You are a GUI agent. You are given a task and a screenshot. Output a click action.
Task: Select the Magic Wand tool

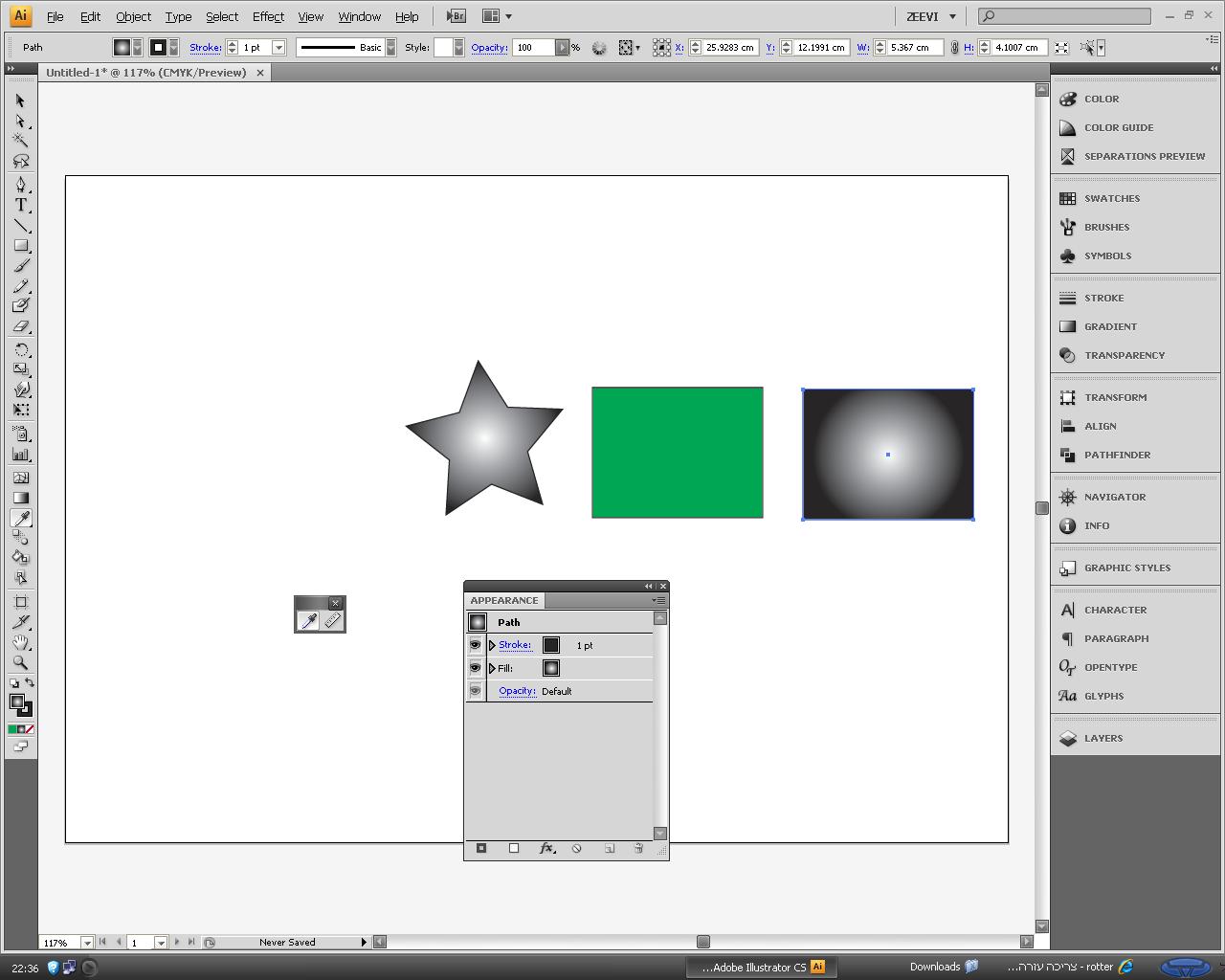coord(20,140)
